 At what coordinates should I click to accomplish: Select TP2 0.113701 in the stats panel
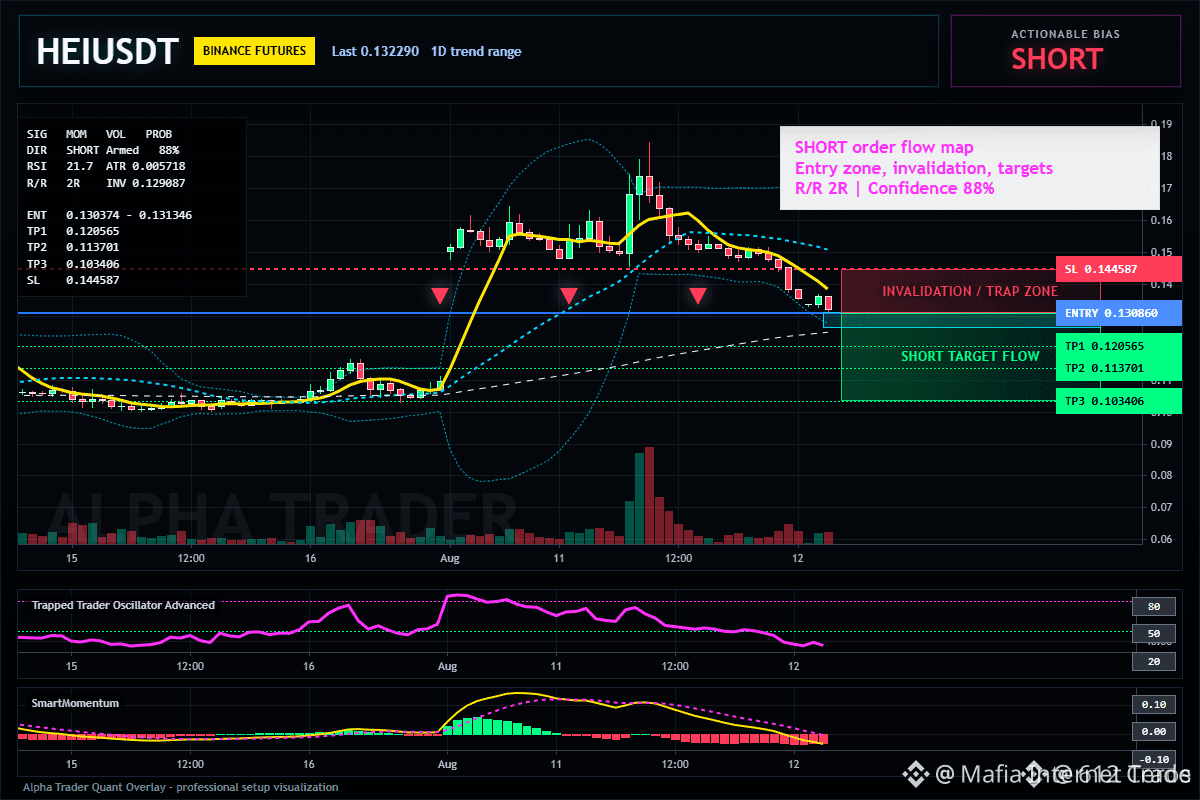[73, 246]
